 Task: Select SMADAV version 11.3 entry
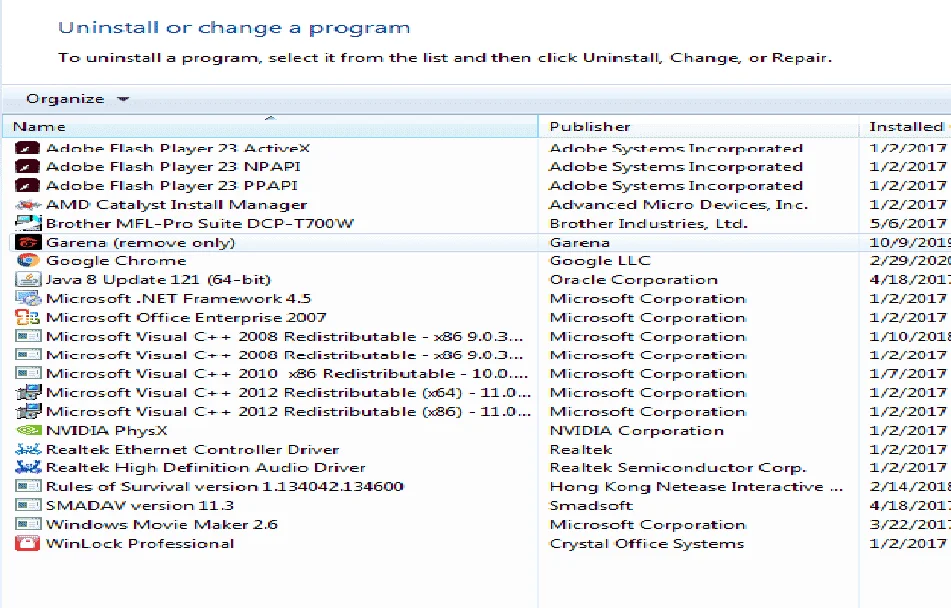(139, 505)
